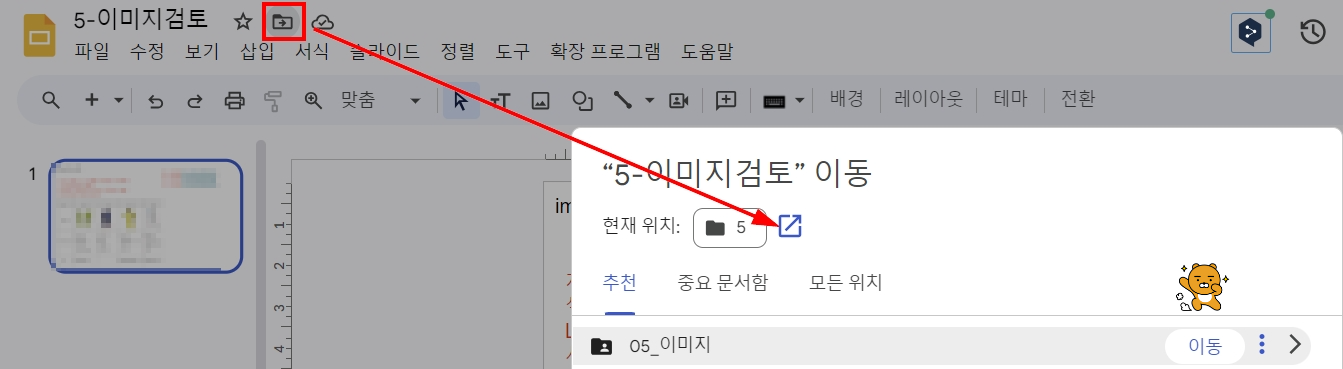Open the Google Slides home icon
The height and width of the screenshot is (369, 1343).
38,36
